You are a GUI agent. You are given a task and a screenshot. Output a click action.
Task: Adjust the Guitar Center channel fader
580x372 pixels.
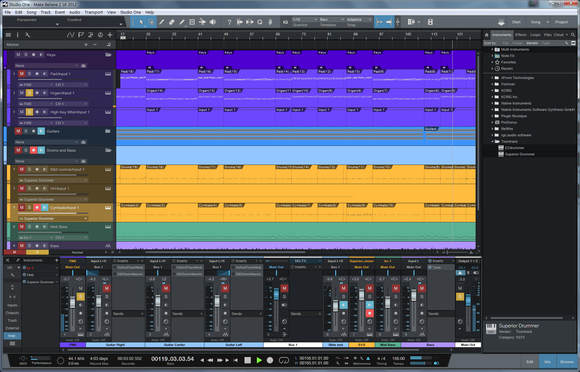[158, 300]
